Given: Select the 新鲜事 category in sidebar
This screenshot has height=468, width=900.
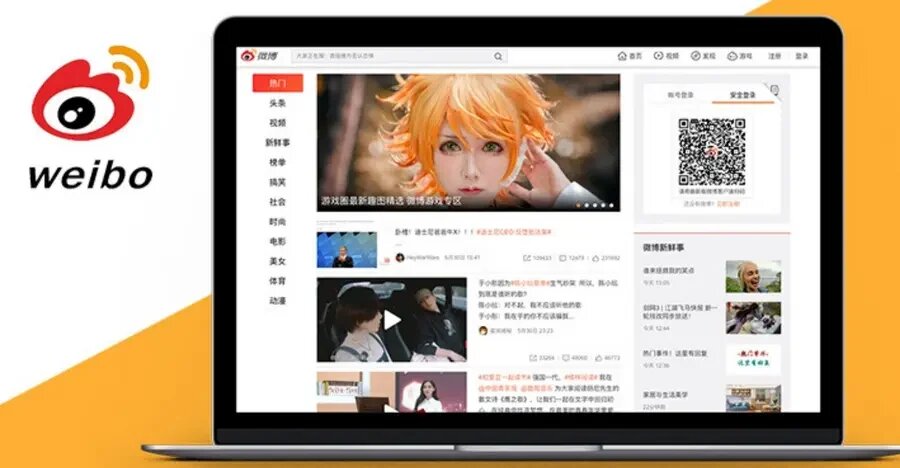Looking at the screenshot, I should (278, 142).
